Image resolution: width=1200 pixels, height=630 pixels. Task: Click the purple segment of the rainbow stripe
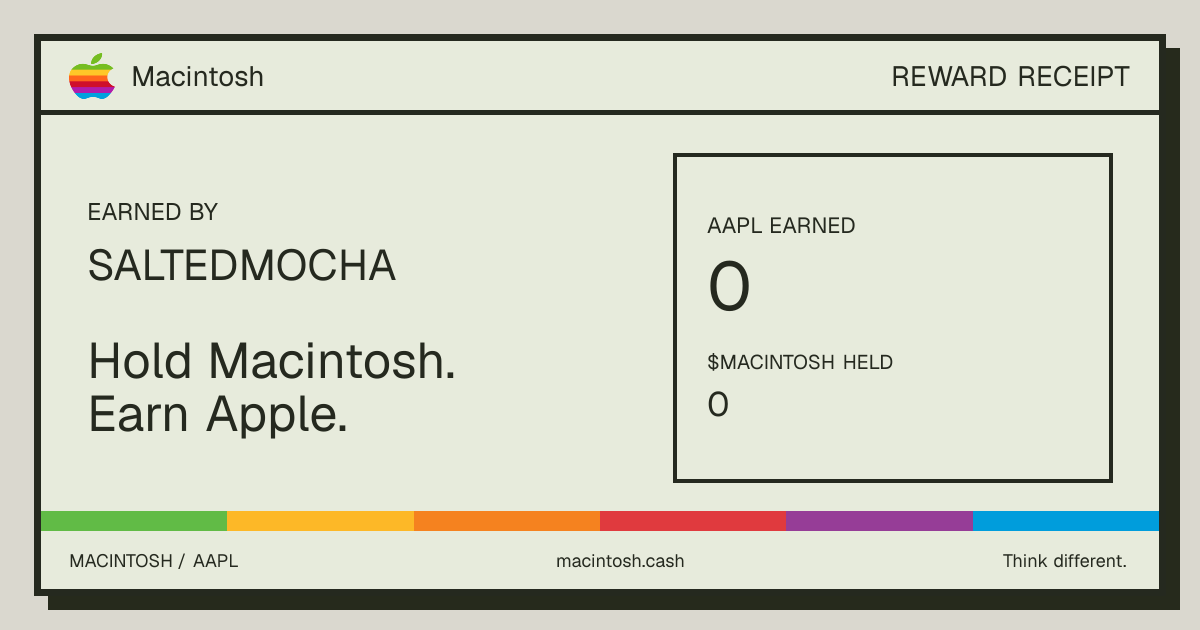pyautogui.click(x=879, y=521)
